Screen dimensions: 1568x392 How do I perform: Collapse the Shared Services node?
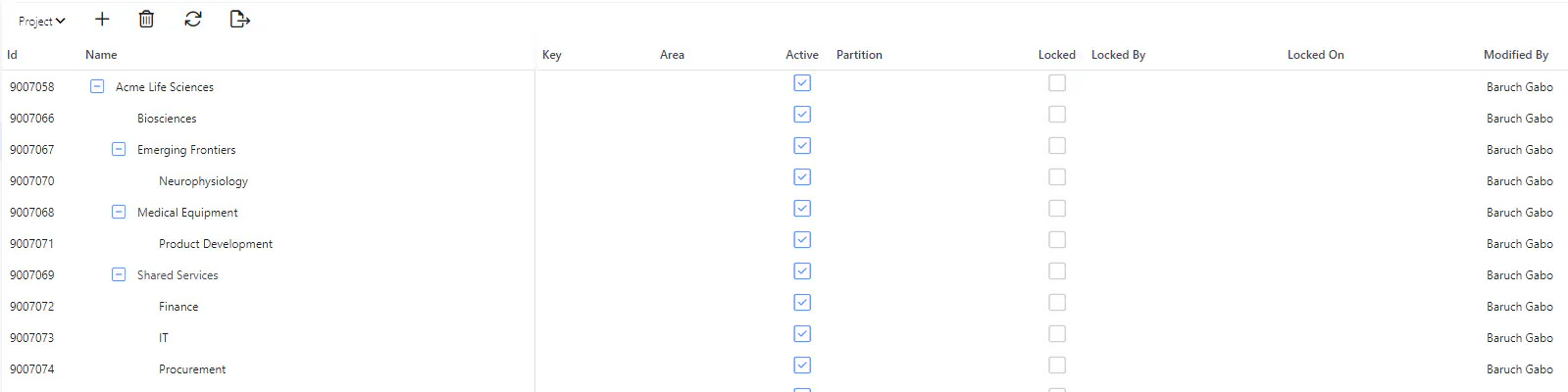[119, 274]
